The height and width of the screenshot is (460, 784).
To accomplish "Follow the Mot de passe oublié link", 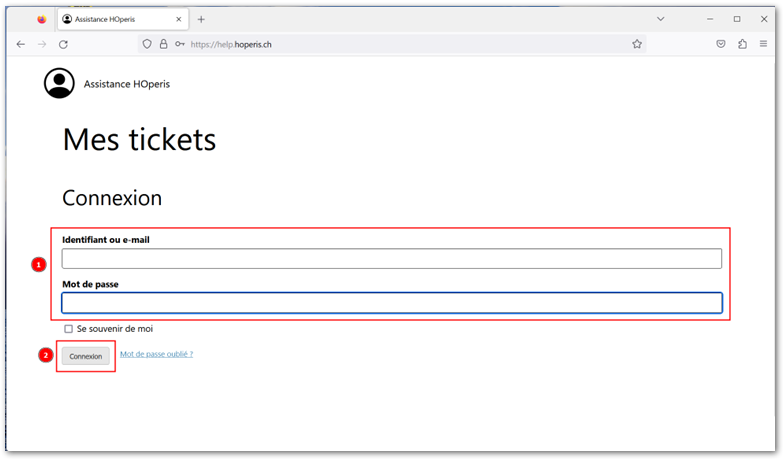I will 156,354.
